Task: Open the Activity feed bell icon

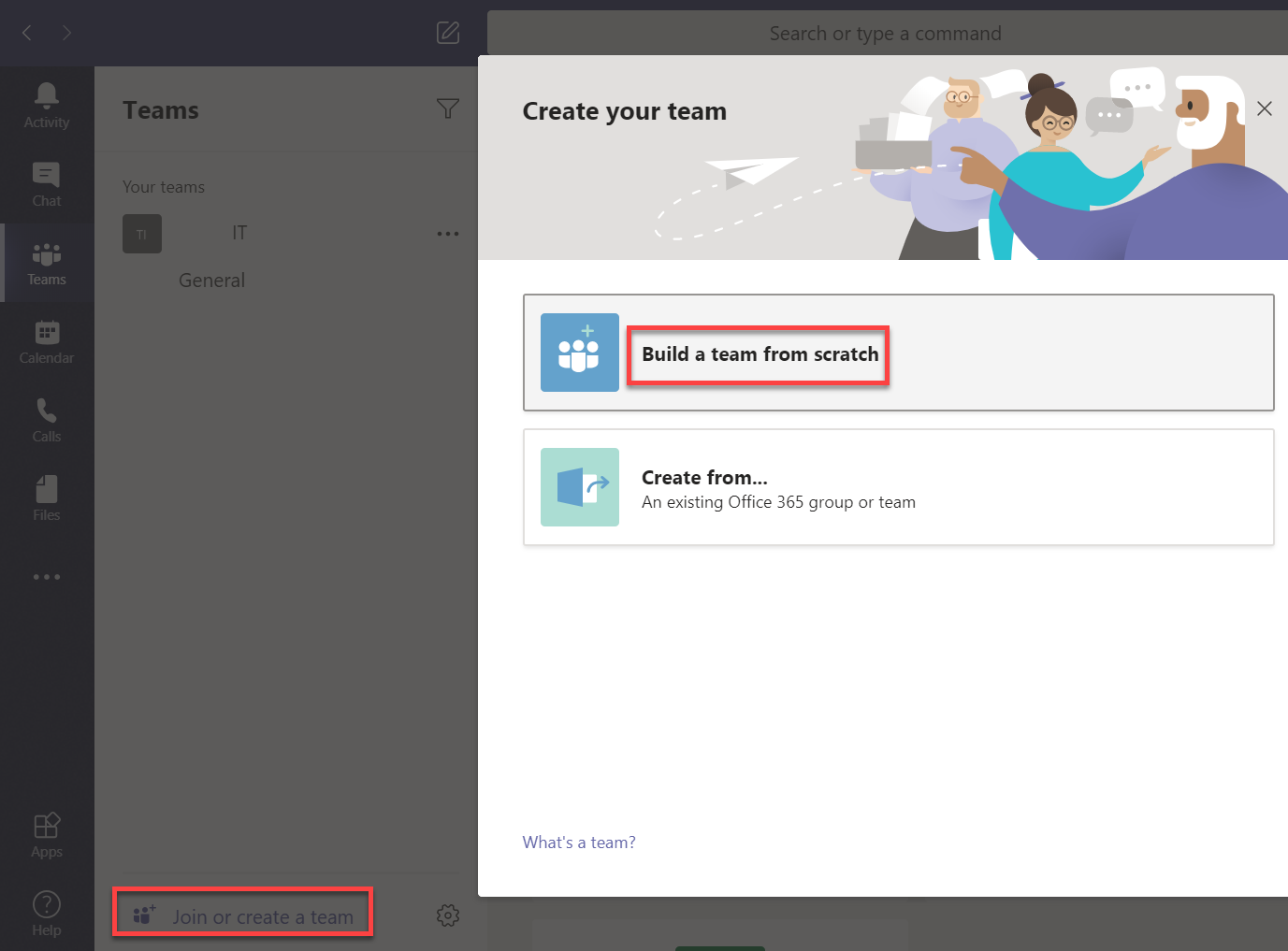Action: (x=47, y=106)
